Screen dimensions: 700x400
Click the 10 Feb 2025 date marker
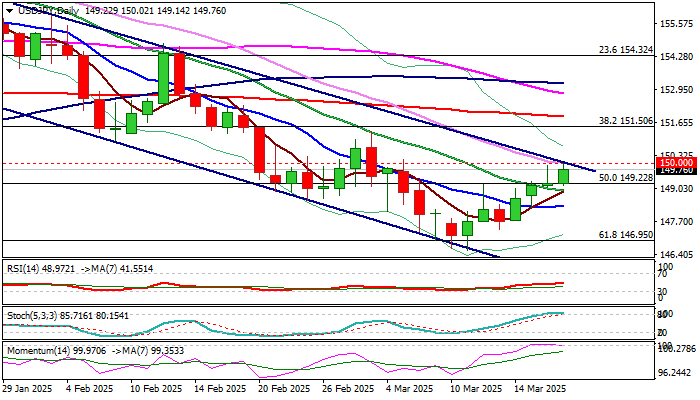pos(156,388)
